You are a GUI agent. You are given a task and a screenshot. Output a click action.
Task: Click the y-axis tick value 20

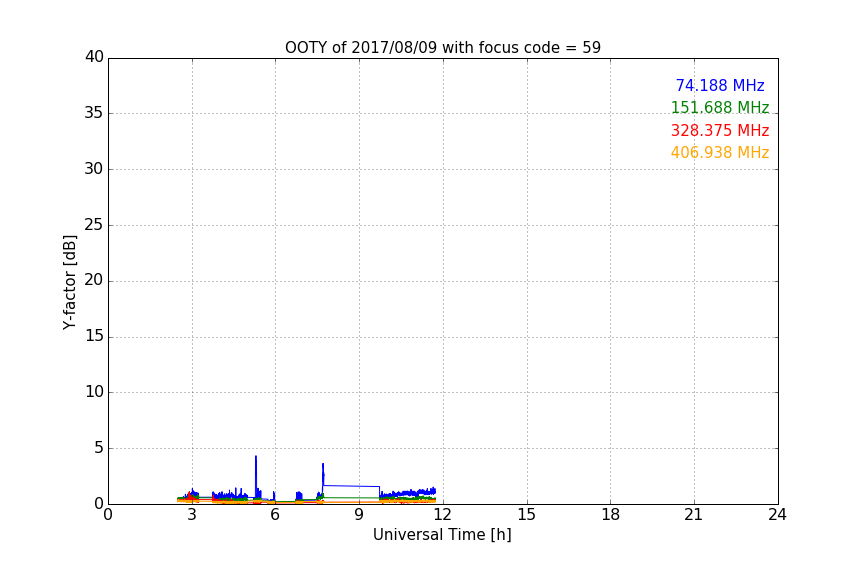pyautogui.click(x=94, y=281)
